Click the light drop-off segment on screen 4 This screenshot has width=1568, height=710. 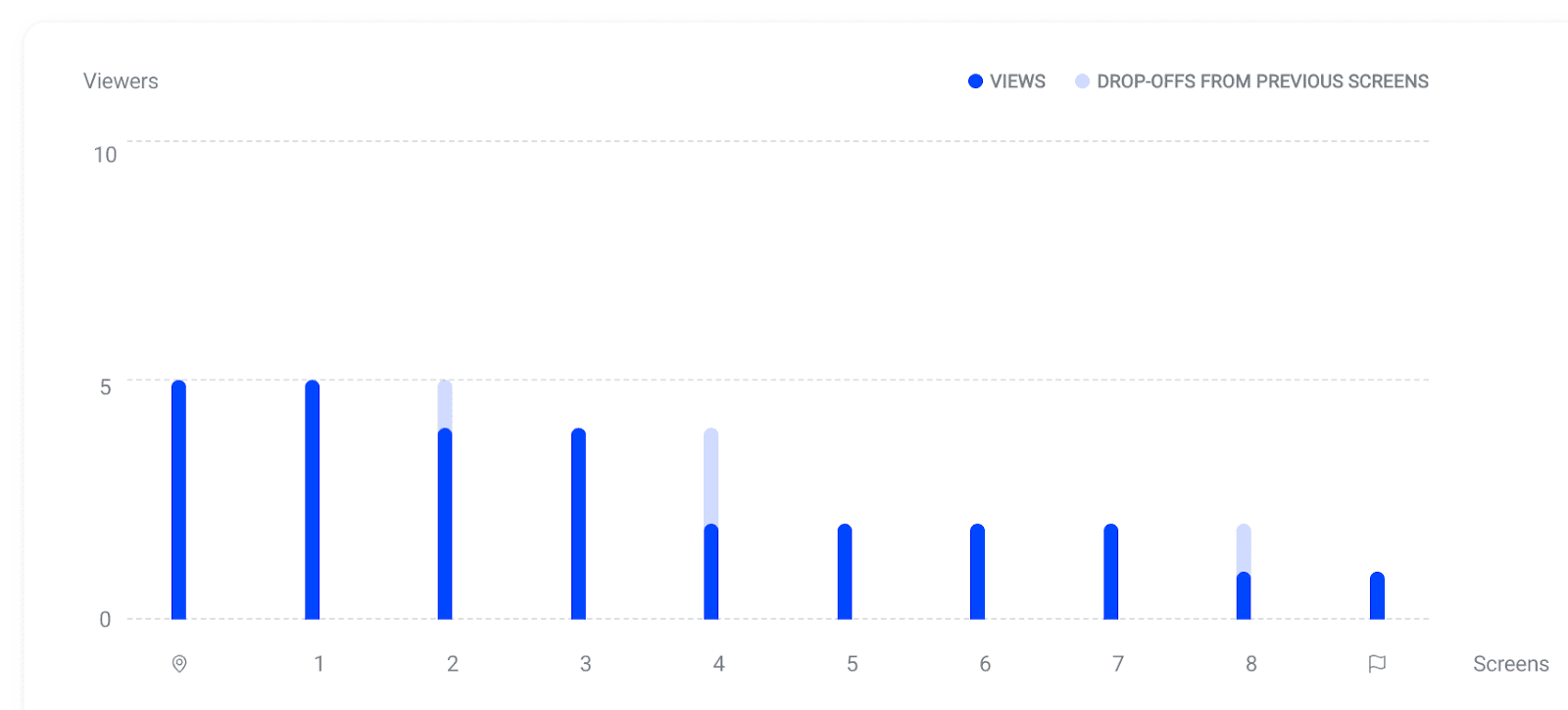[711, 476]
